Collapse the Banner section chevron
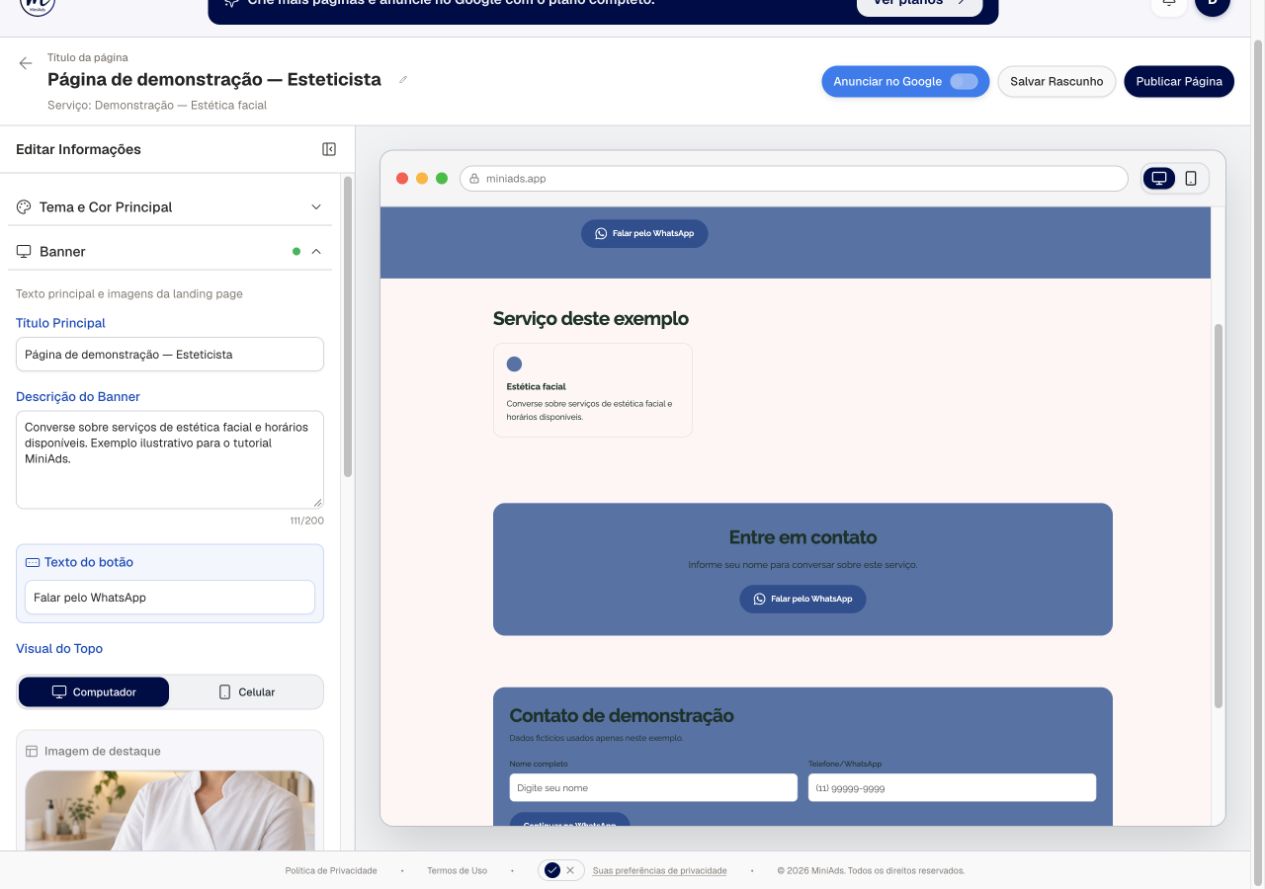This screenshot has width=1265, height=889. pos(316,251)
